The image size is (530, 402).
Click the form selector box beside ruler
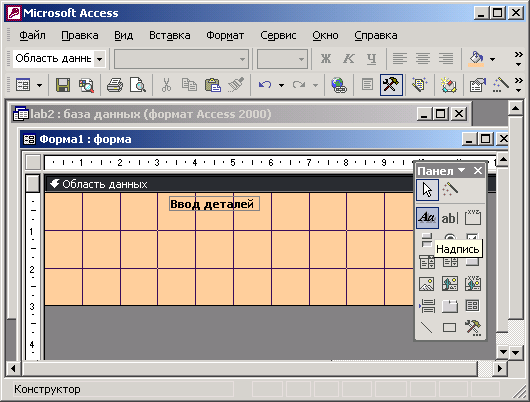[x=33, y=162]
